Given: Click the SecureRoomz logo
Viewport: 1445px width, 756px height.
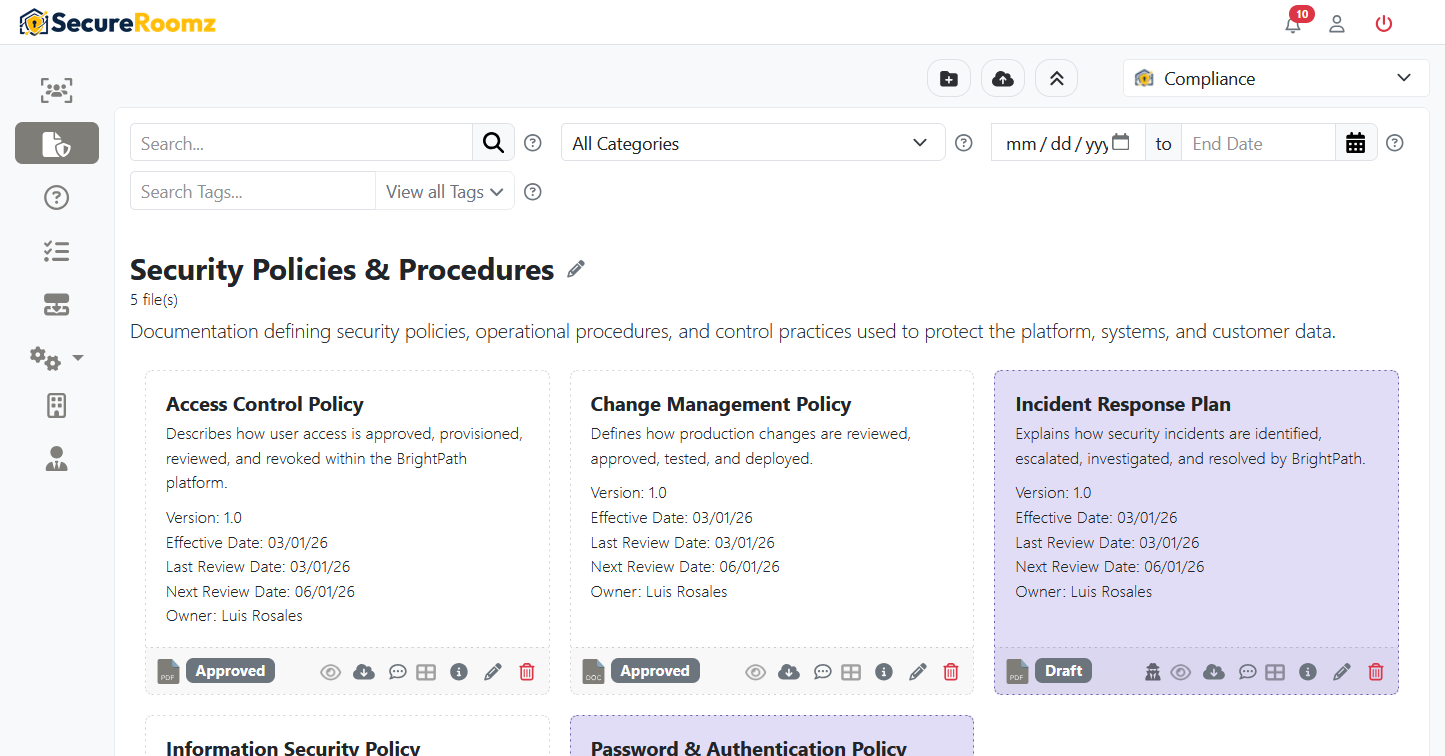Looking at the screenshot, I should (x=118, y=22).
